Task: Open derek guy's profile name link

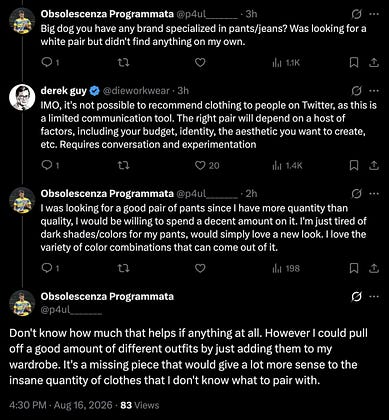Action: pos(64,91)
